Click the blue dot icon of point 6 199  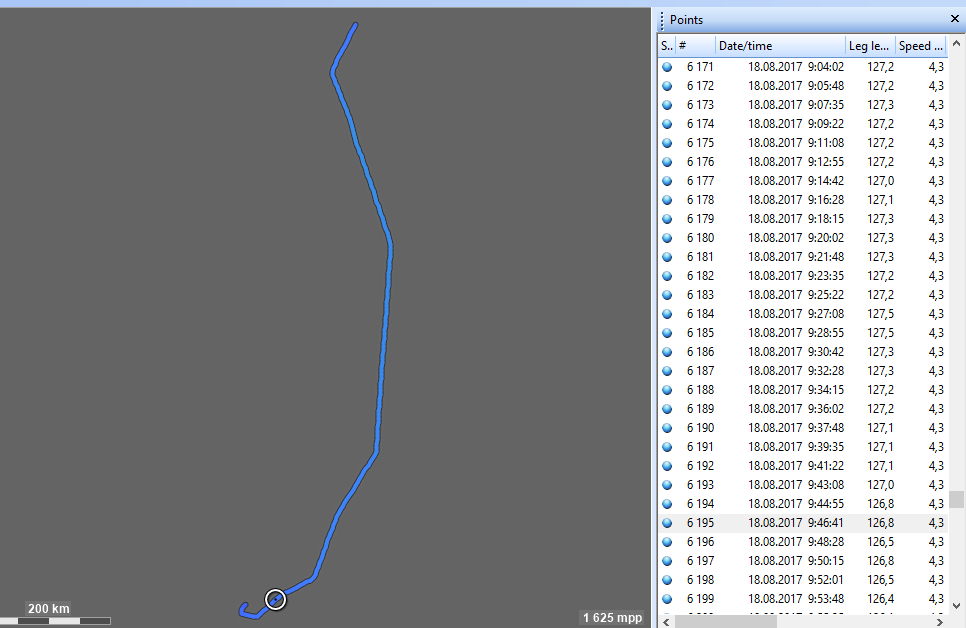[x=667, y=599]
